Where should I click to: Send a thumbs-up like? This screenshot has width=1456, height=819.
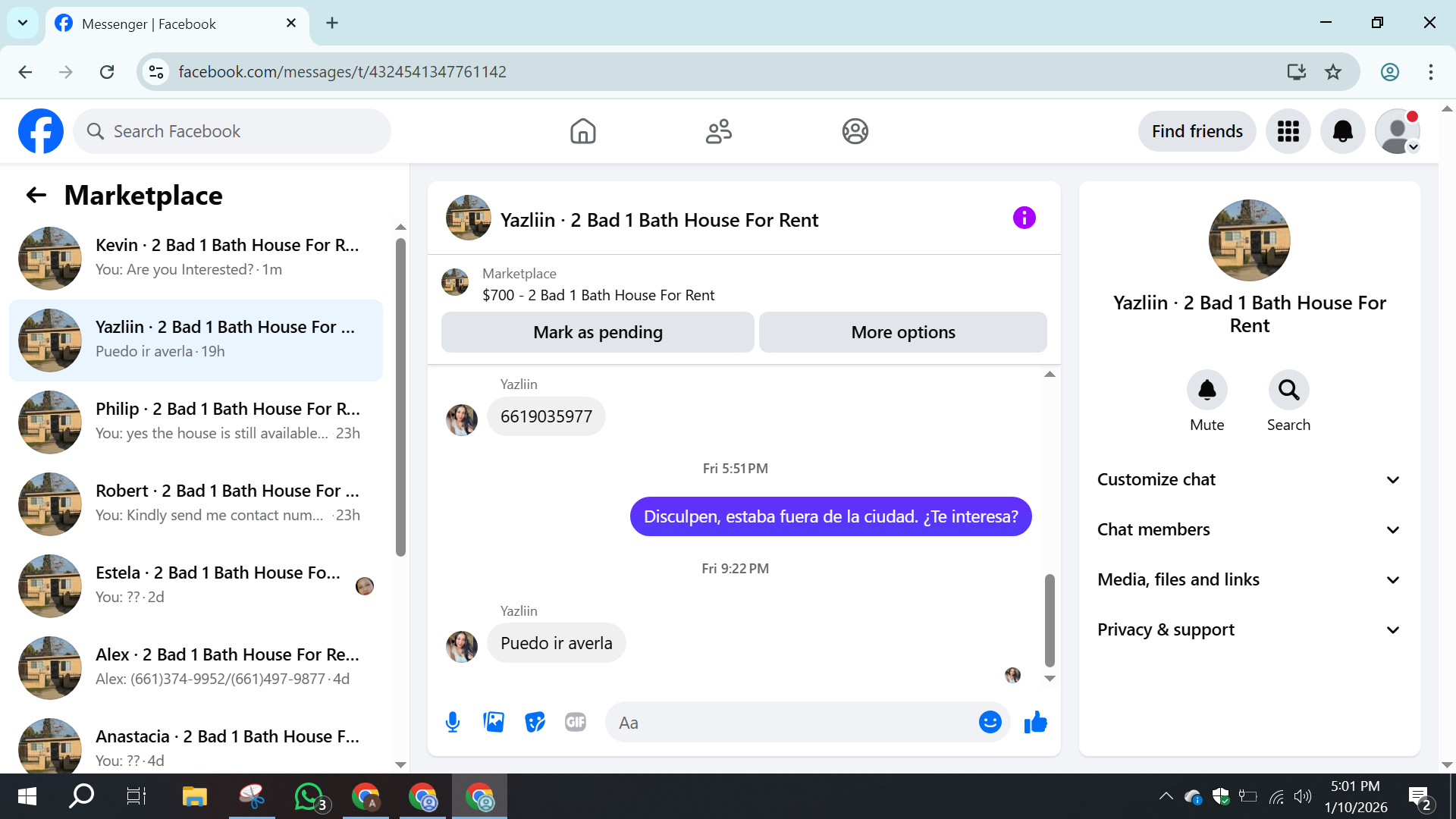(x=1035, y=722)
